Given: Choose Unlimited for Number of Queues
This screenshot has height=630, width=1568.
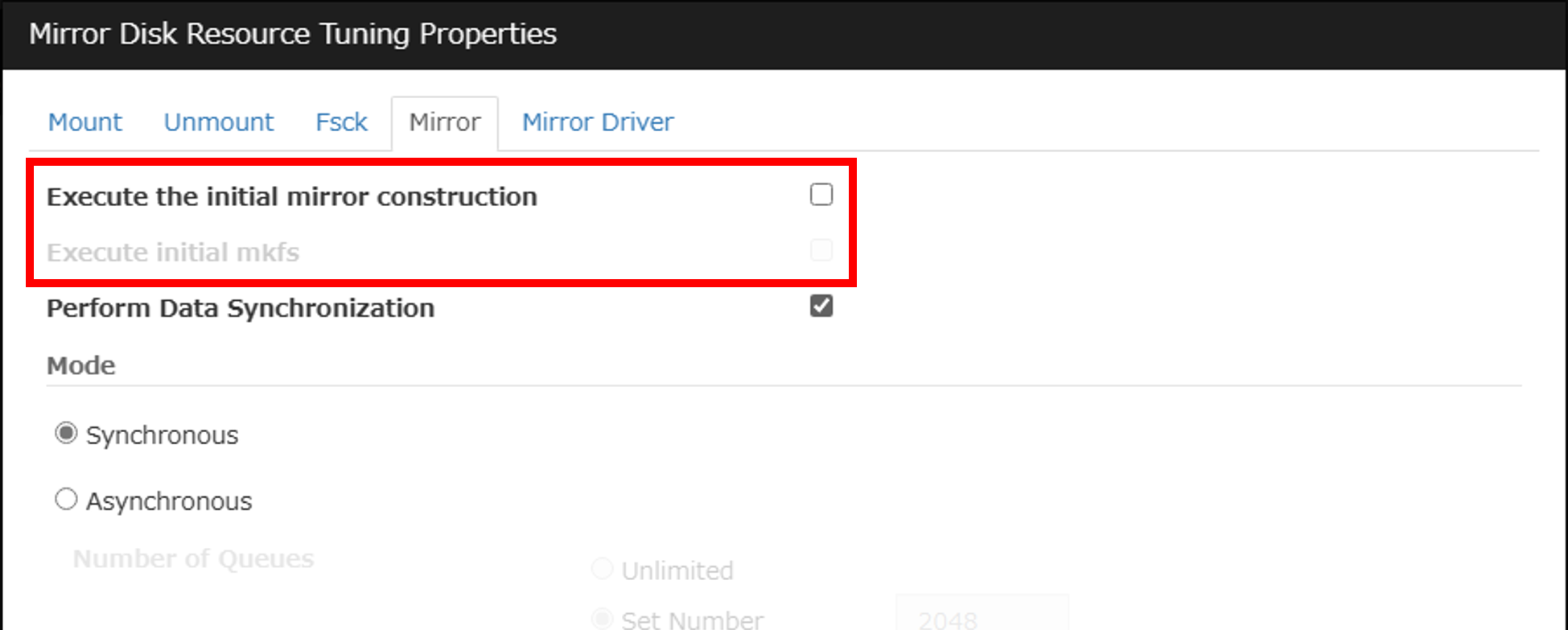Looking at the screenshot, I should click(602, 568).
